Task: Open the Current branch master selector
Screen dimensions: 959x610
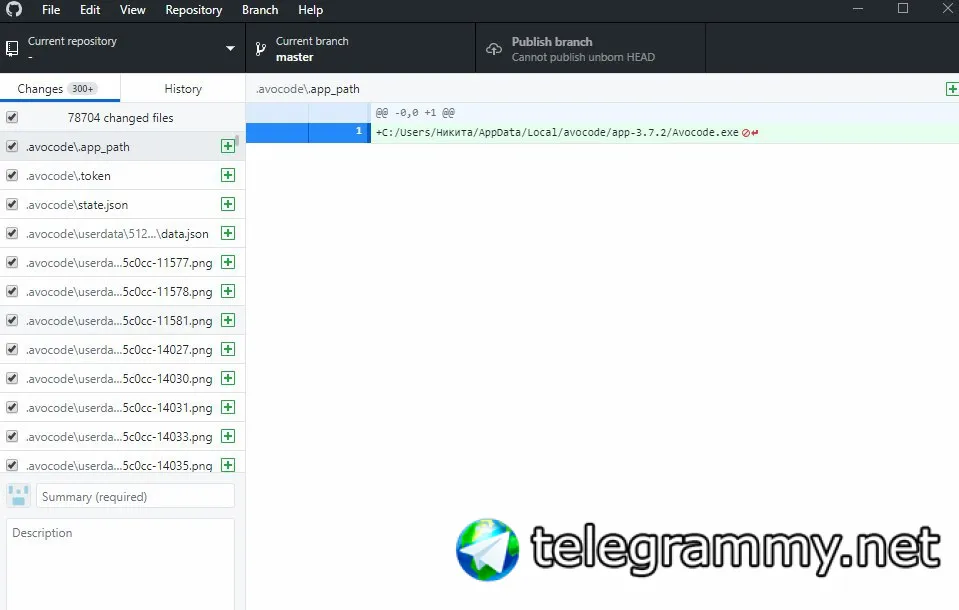Action: tap(360, 48)
